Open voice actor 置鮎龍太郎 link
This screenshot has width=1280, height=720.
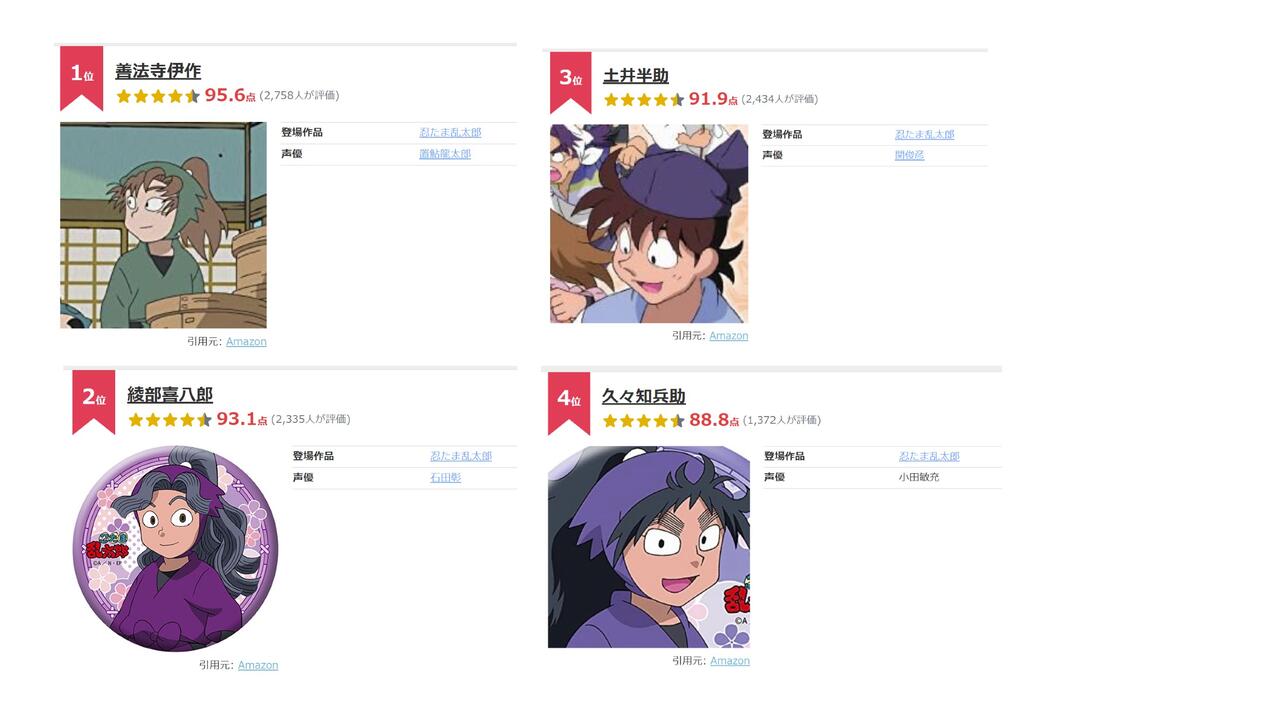pyautogui.click(x=445, y=154)
